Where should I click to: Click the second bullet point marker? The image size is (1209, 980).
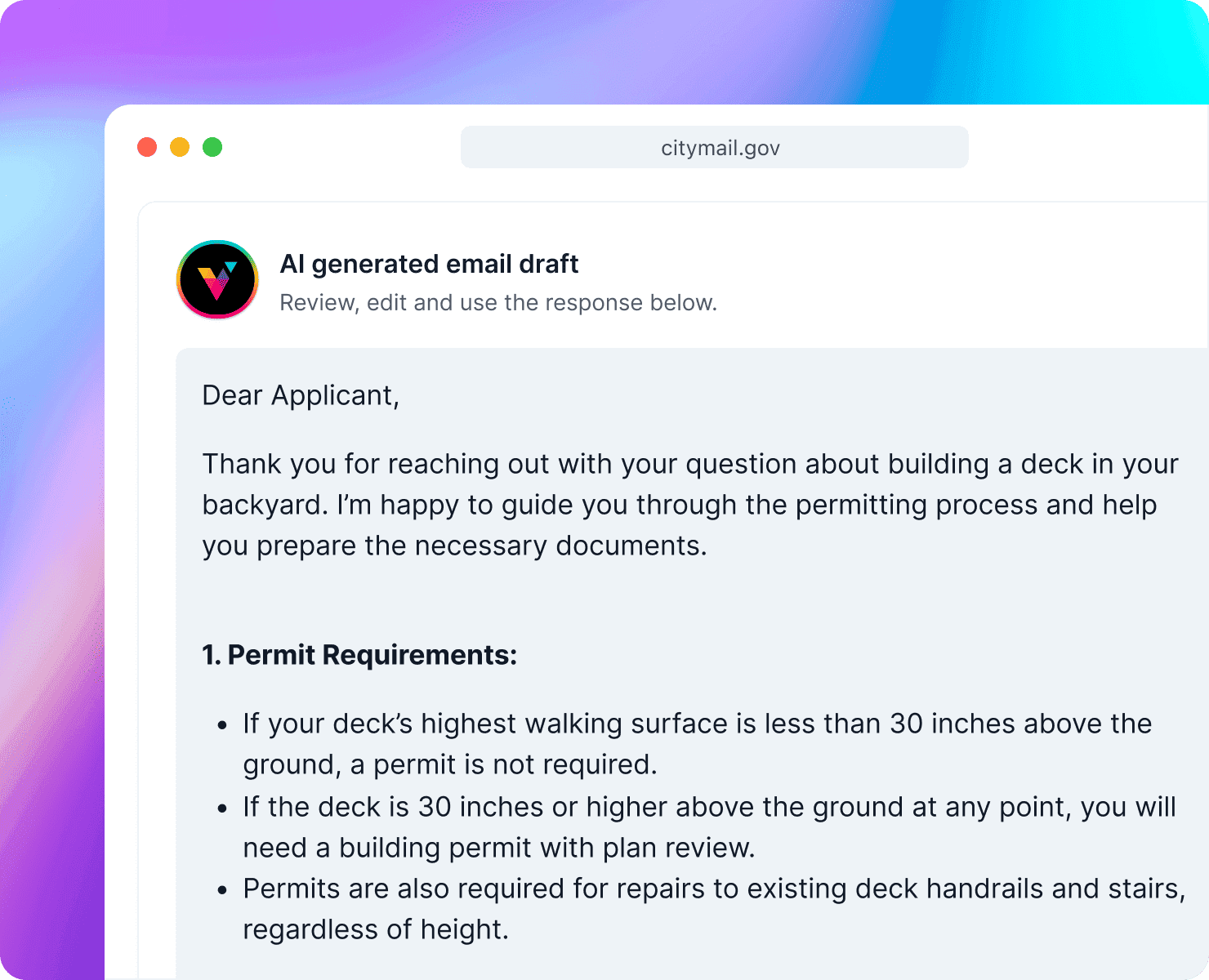[x=223, y=808]
